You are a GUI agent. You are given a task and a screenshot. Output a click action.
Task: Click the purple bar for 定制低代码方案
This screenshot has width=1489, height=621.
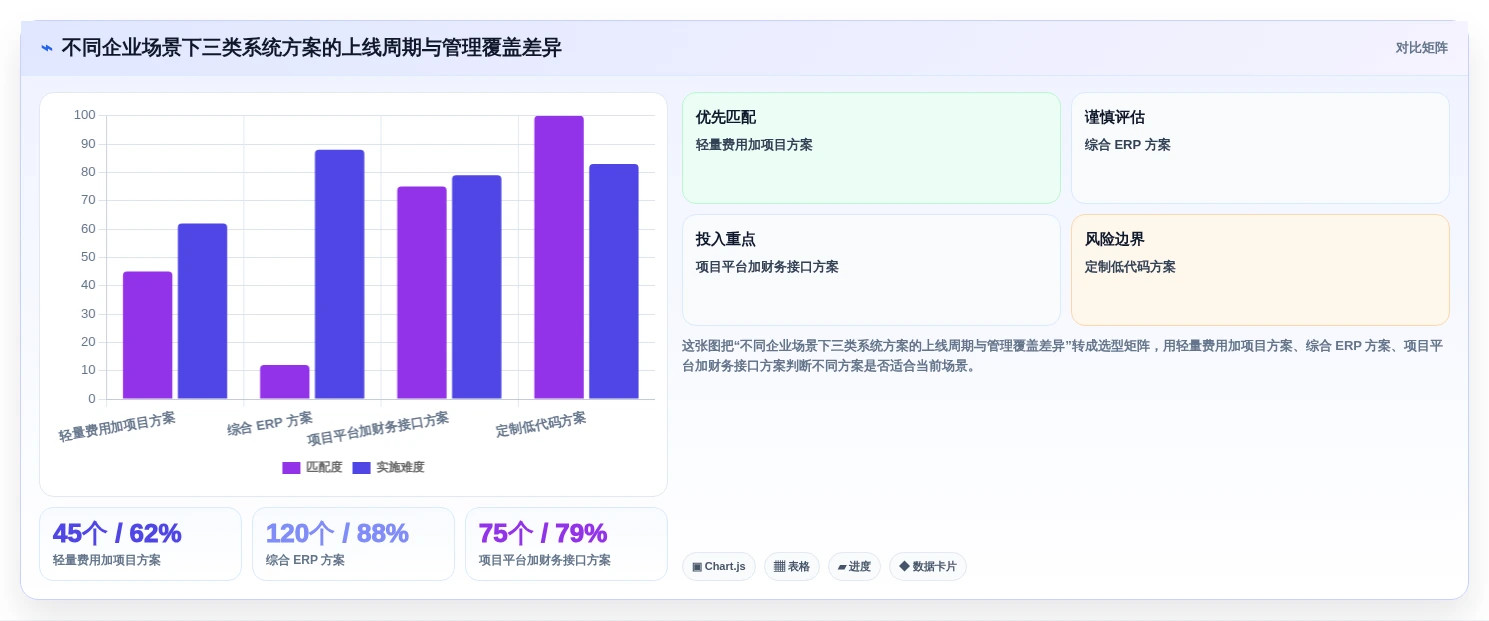pos(559,258)
